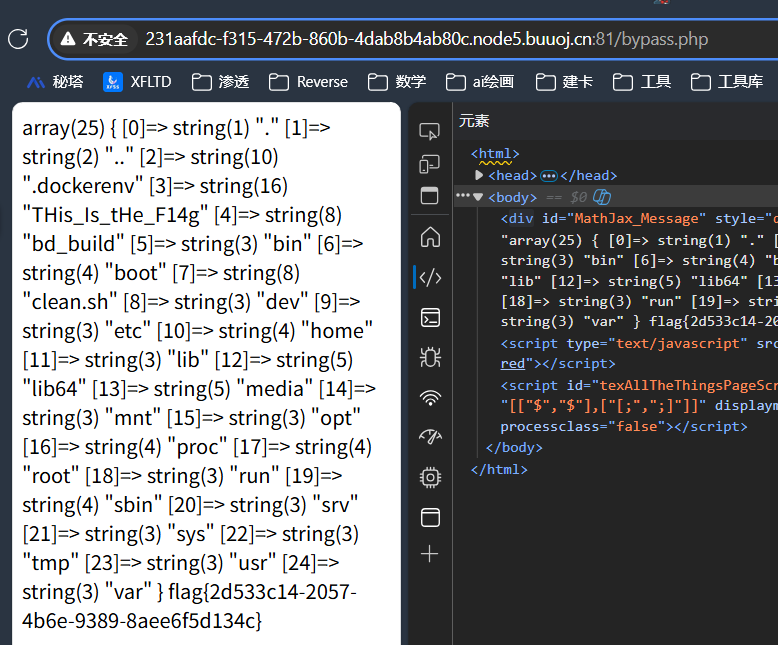Viewport: 778px width, 645px height.
Task: Open the not-secure site warning badge
Action: [95, 39]
